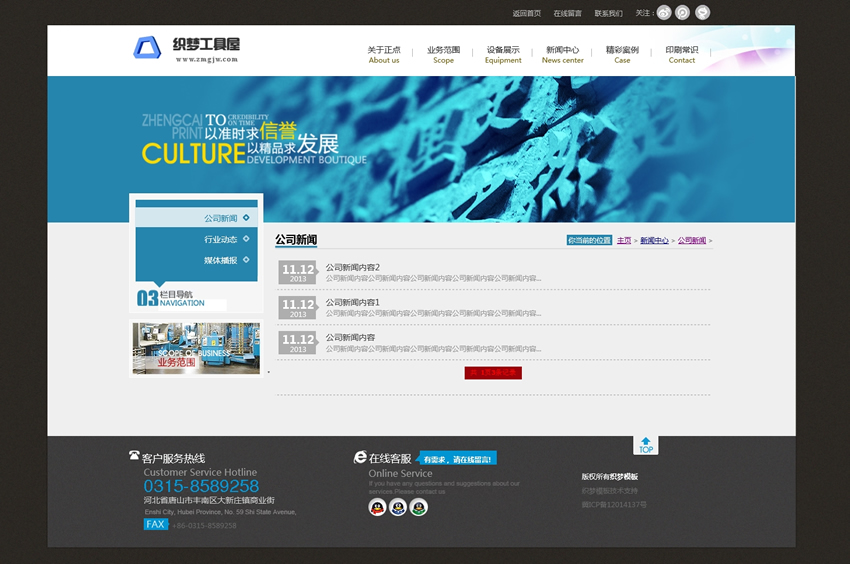Click the CULTURE hero banner image
850x564 pixels.
pos(421,149)
